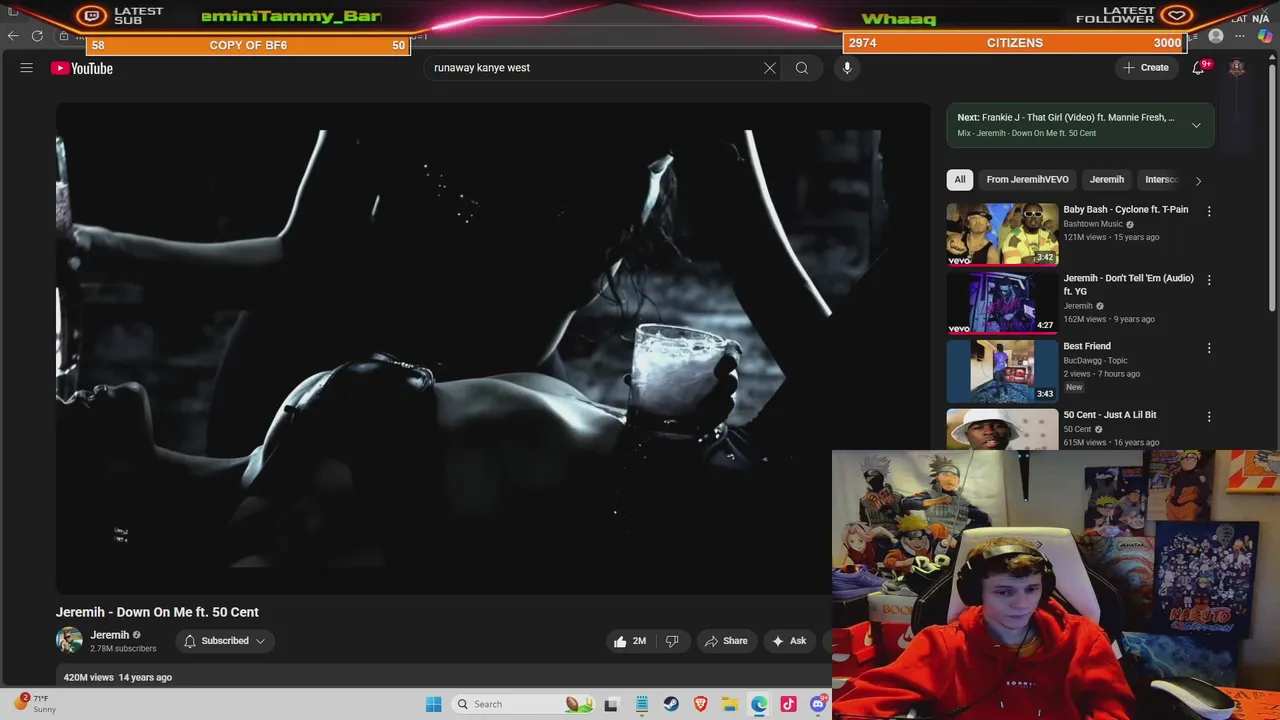
Task: Open the Brave browser taskbar icon
Action: (701, 704)
